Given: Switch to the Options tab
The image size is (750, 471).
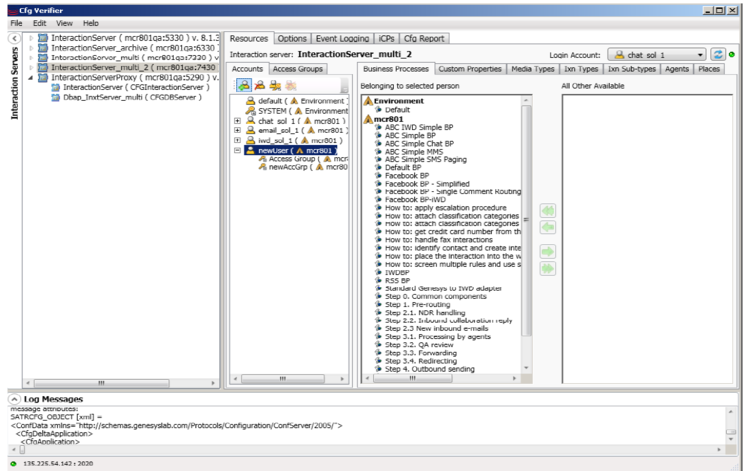Looking at the screenshot, I should coord(292,39).
